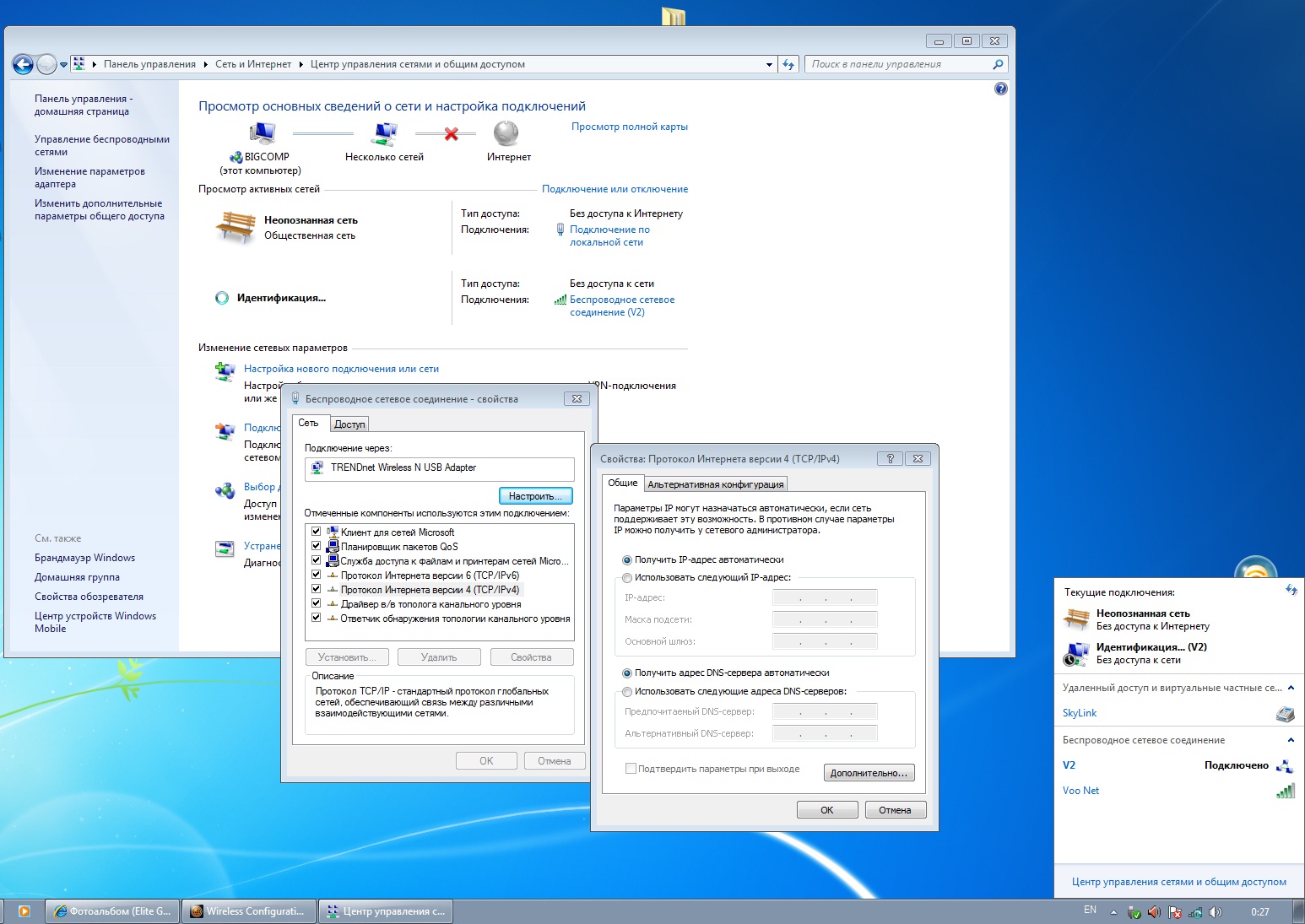Open the view full map link
Screen dimensions: 1305x924
point(629,127)
